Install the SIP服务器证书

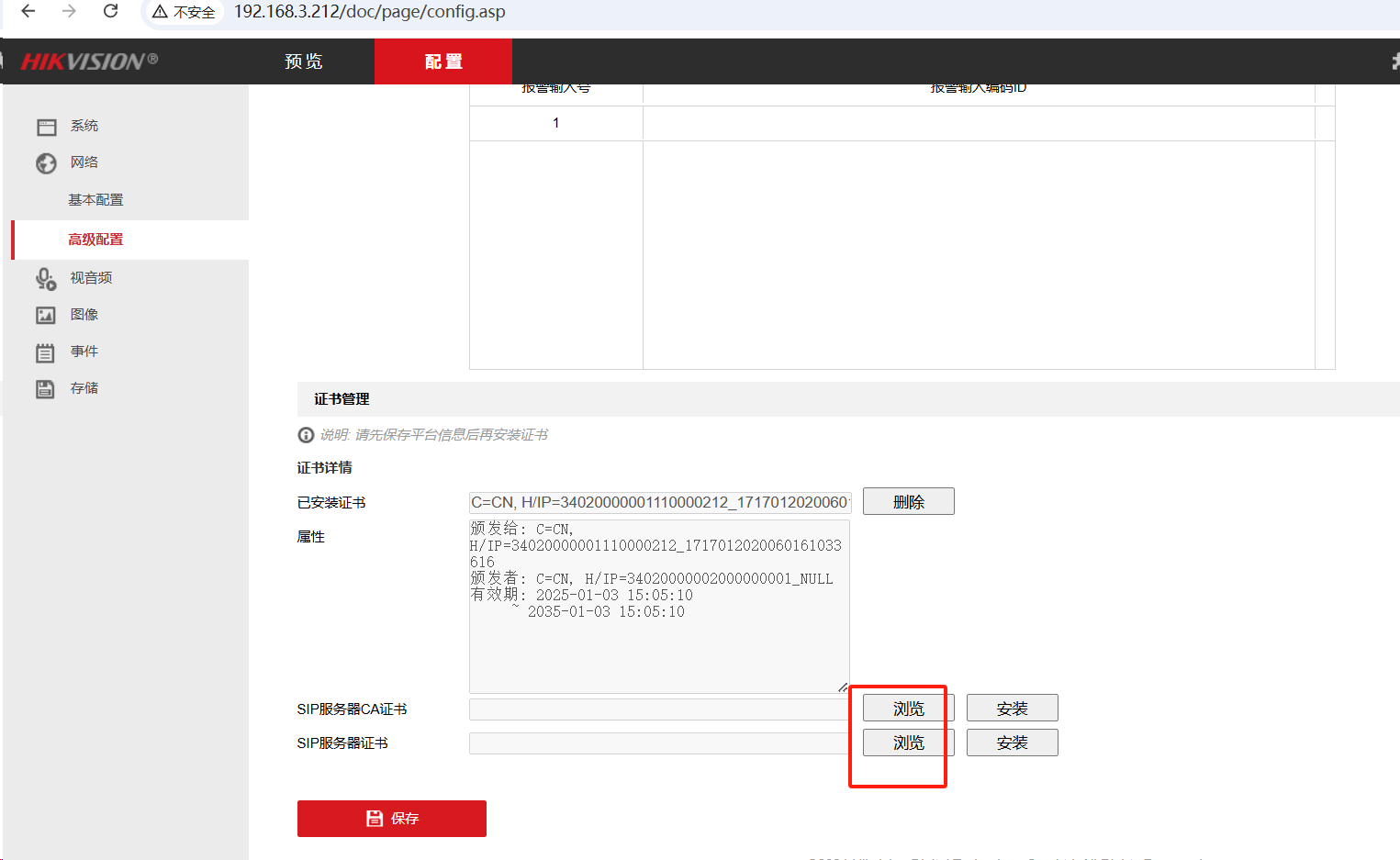[x=1012, y=743]
